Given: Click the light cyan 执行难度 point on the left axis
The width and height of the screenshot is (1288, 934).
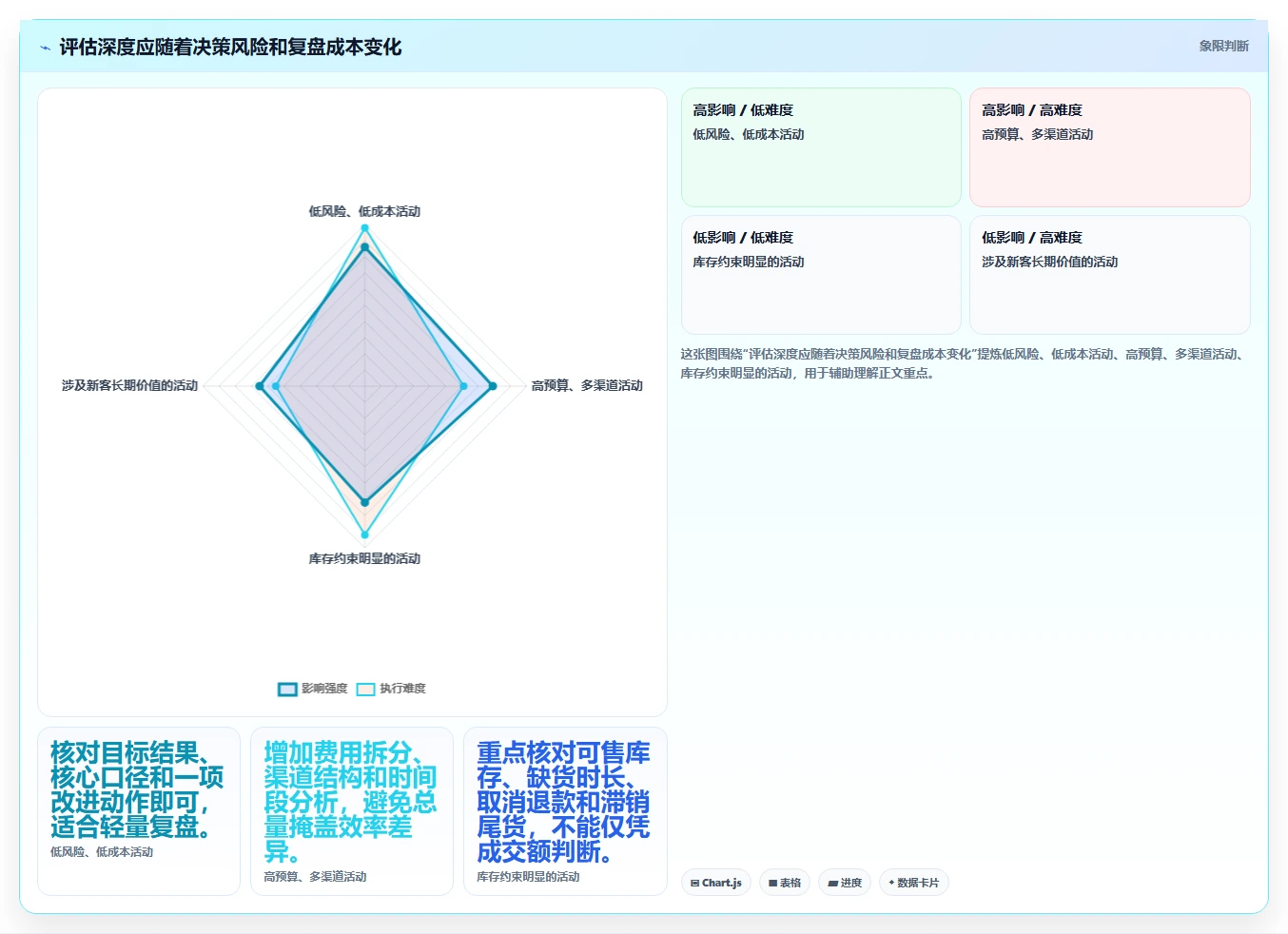Looking at the screenshot, I should (x=276, y=386).
